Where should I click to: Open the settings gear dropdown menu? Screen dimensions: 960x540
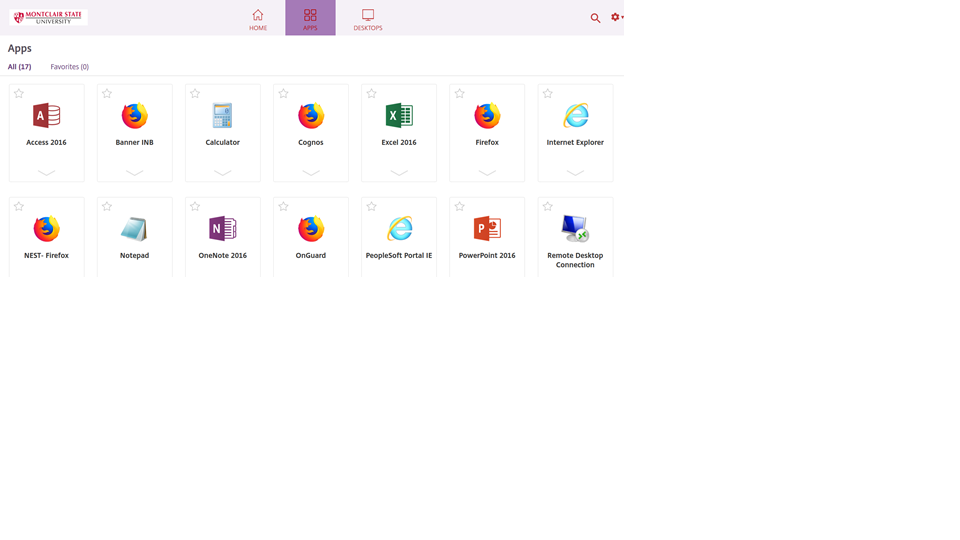(616, 17)
